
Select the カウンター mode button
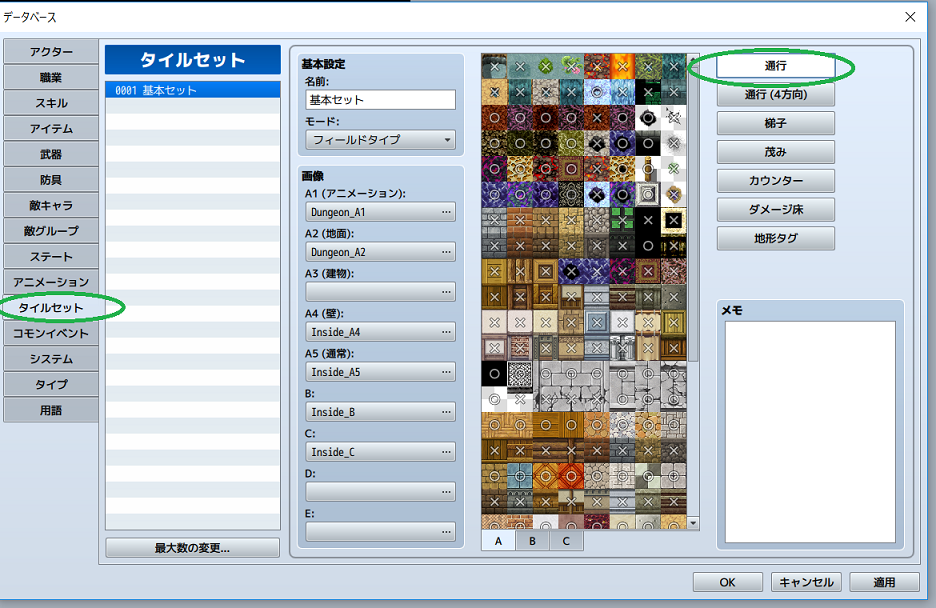(775, 180)
